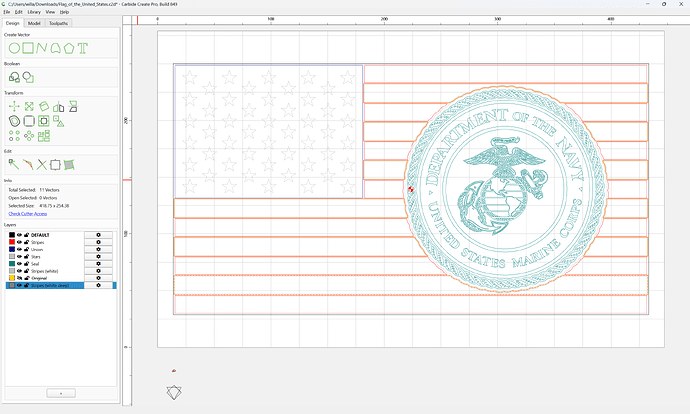
Task: Toggle visibility of the Union layer
Action: coord(19,249)
